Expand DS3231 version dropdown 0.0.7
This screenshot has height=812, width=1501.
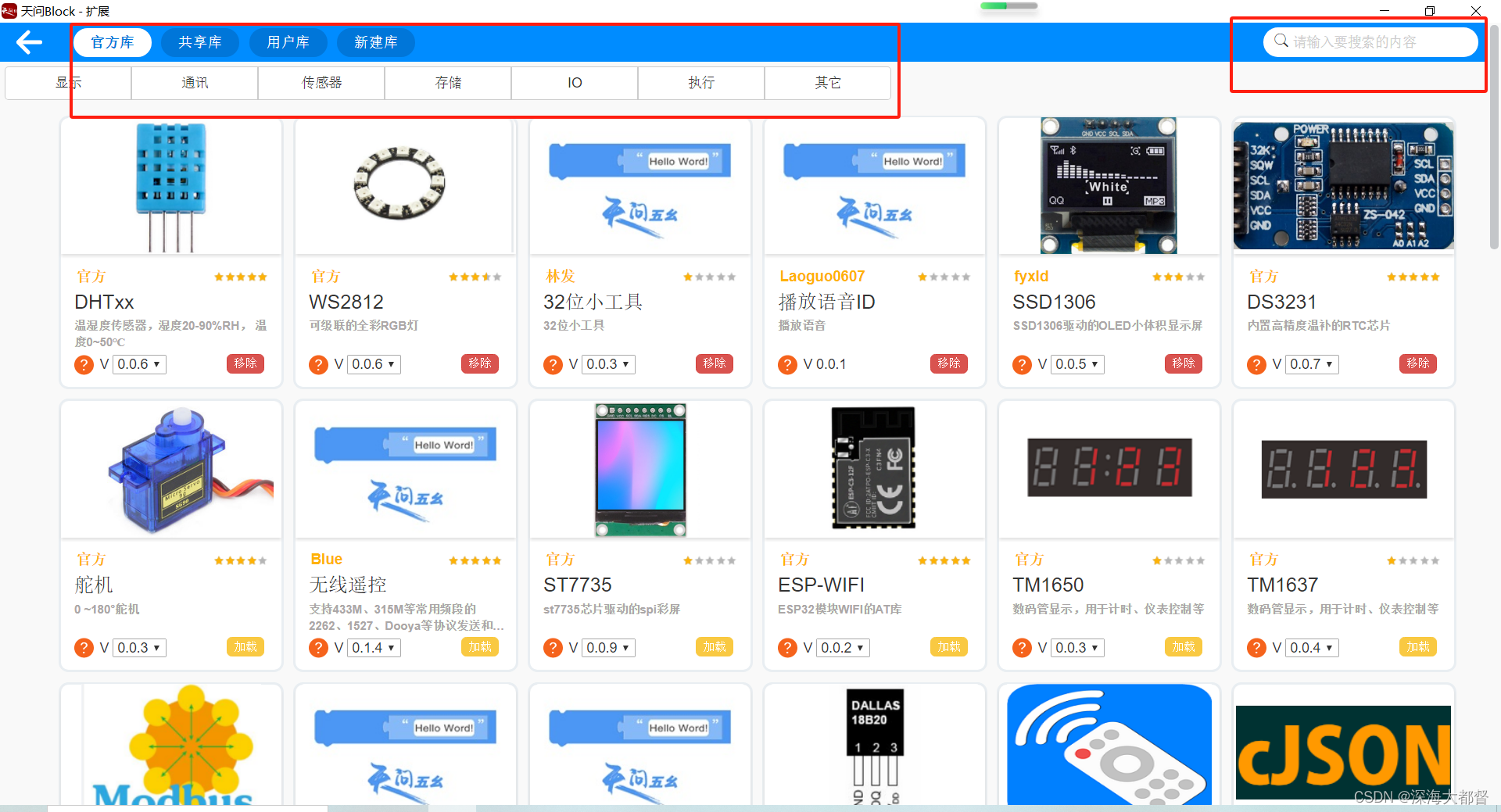coord(1313,364)
